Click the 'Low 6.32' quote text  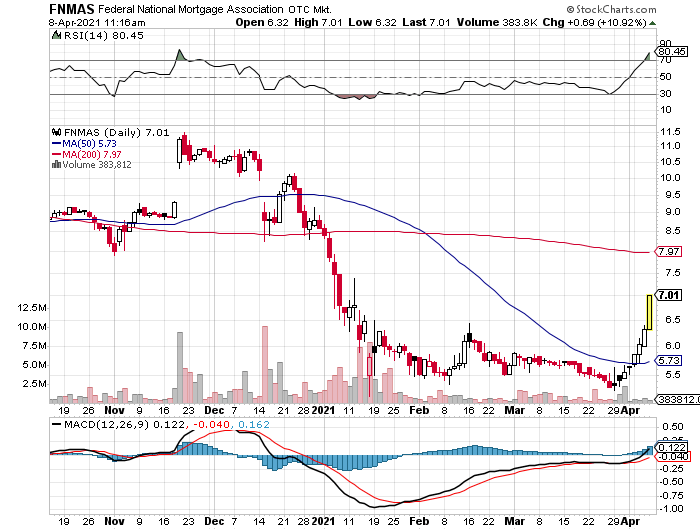[372, 22]
